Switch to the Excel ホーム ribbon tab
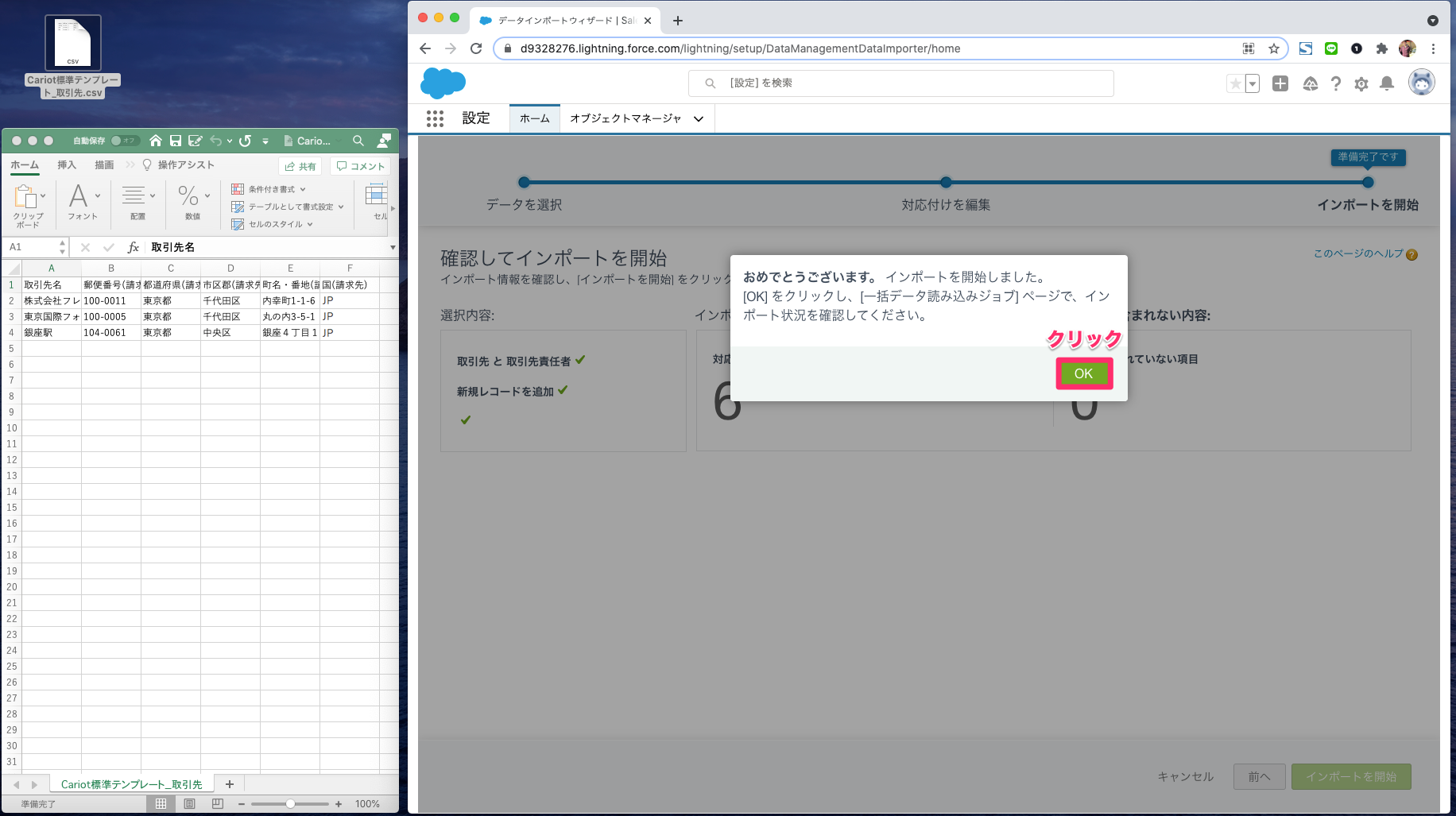The image size is (1456, 816). (25, 165)
